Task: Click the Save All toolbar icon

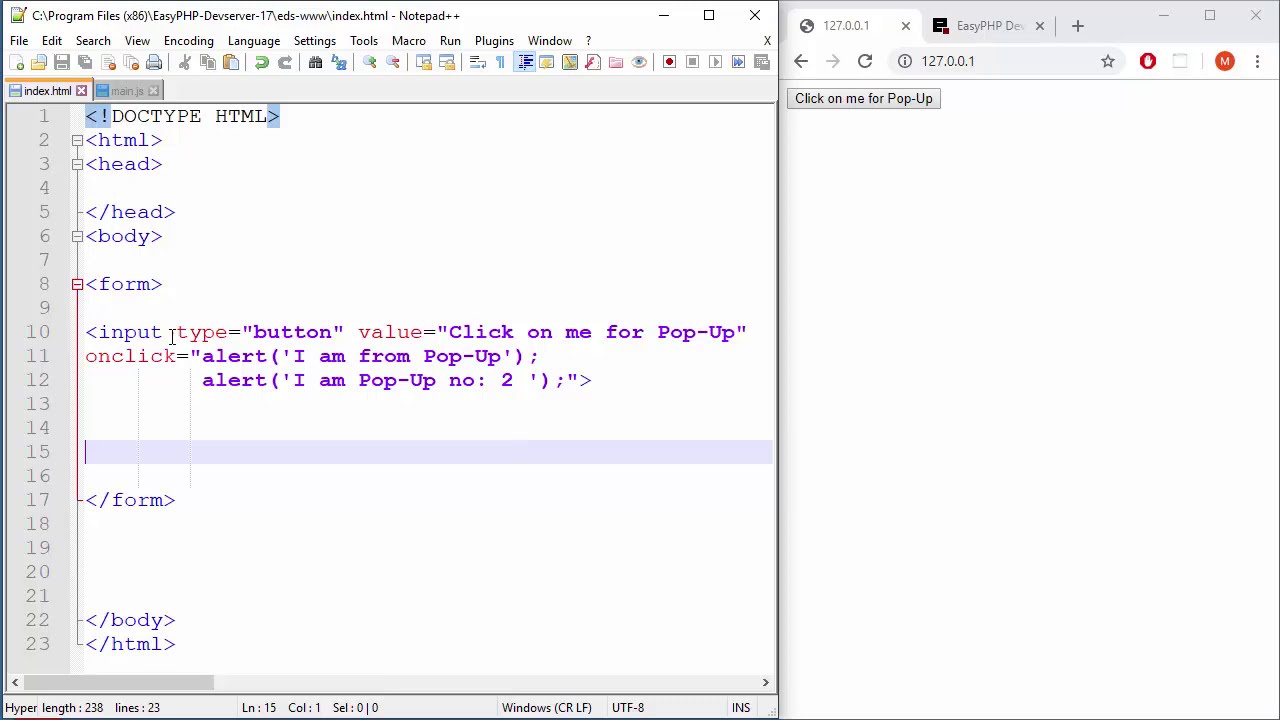Action: point(85,62)
